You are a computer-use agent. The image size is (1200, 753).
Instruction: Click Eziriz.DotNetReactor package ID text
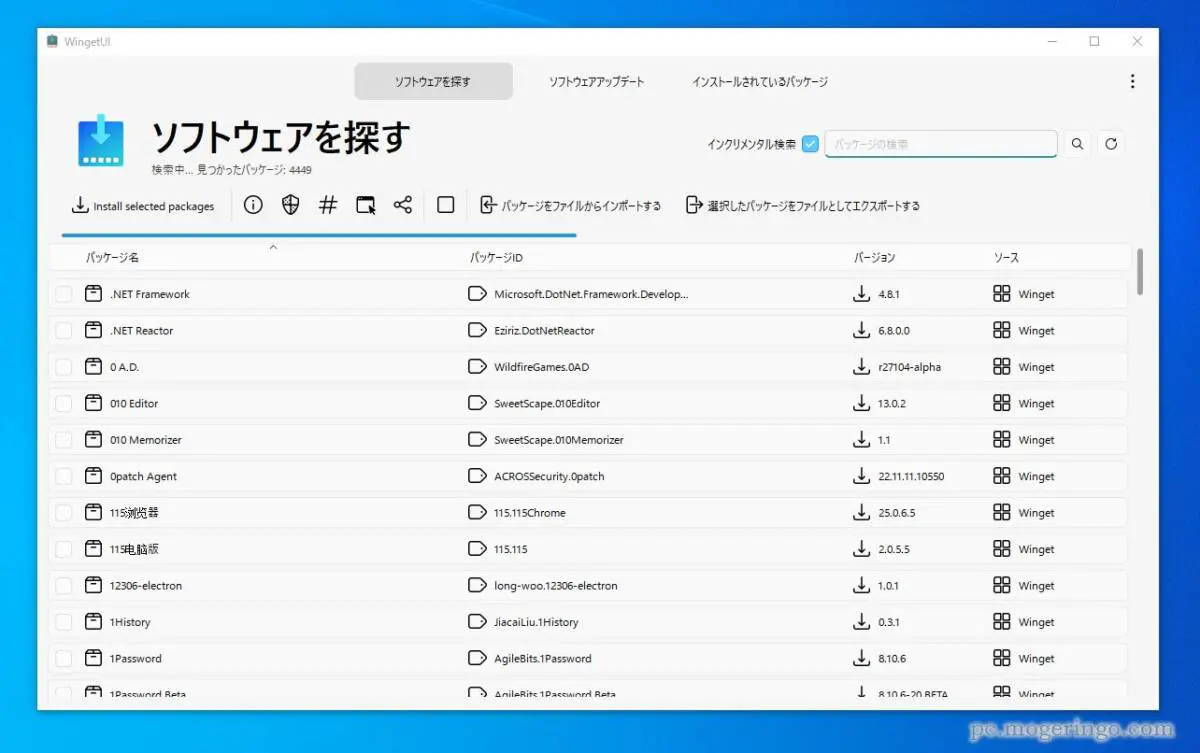[x=544, y=330]
